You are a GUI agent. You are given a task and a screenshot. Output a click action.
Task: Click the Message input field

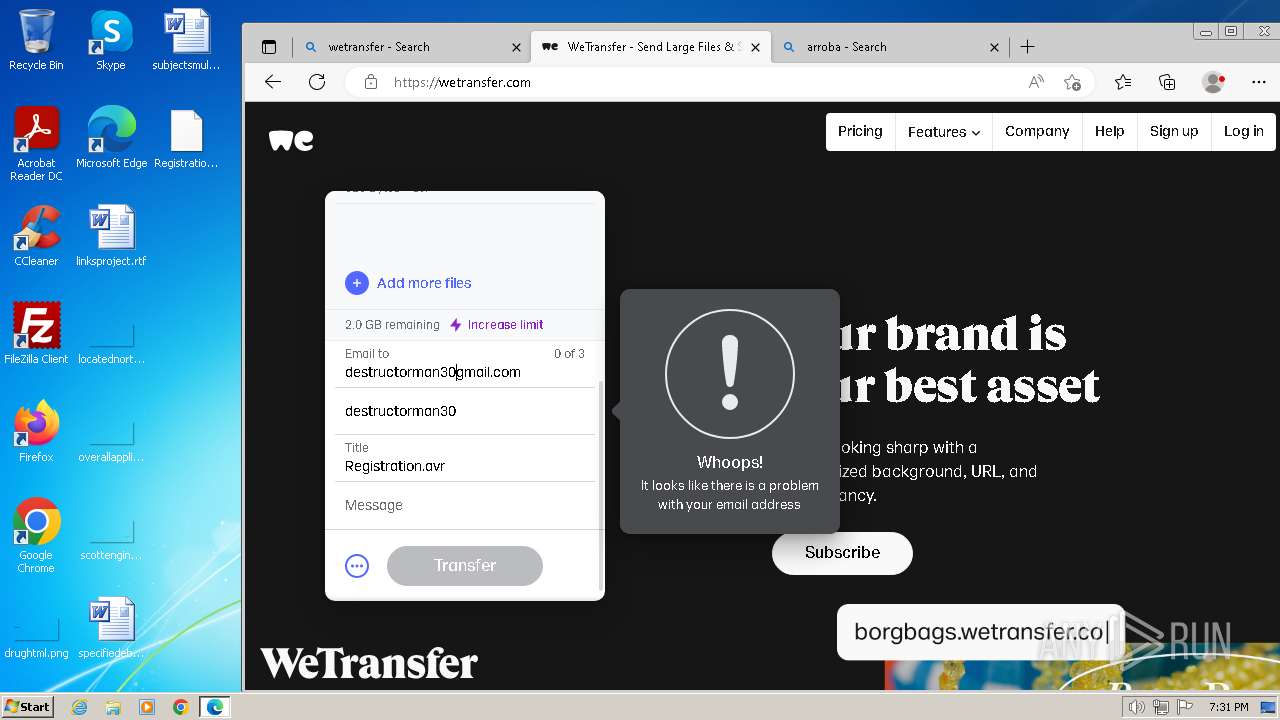click(x=465, y=505)
